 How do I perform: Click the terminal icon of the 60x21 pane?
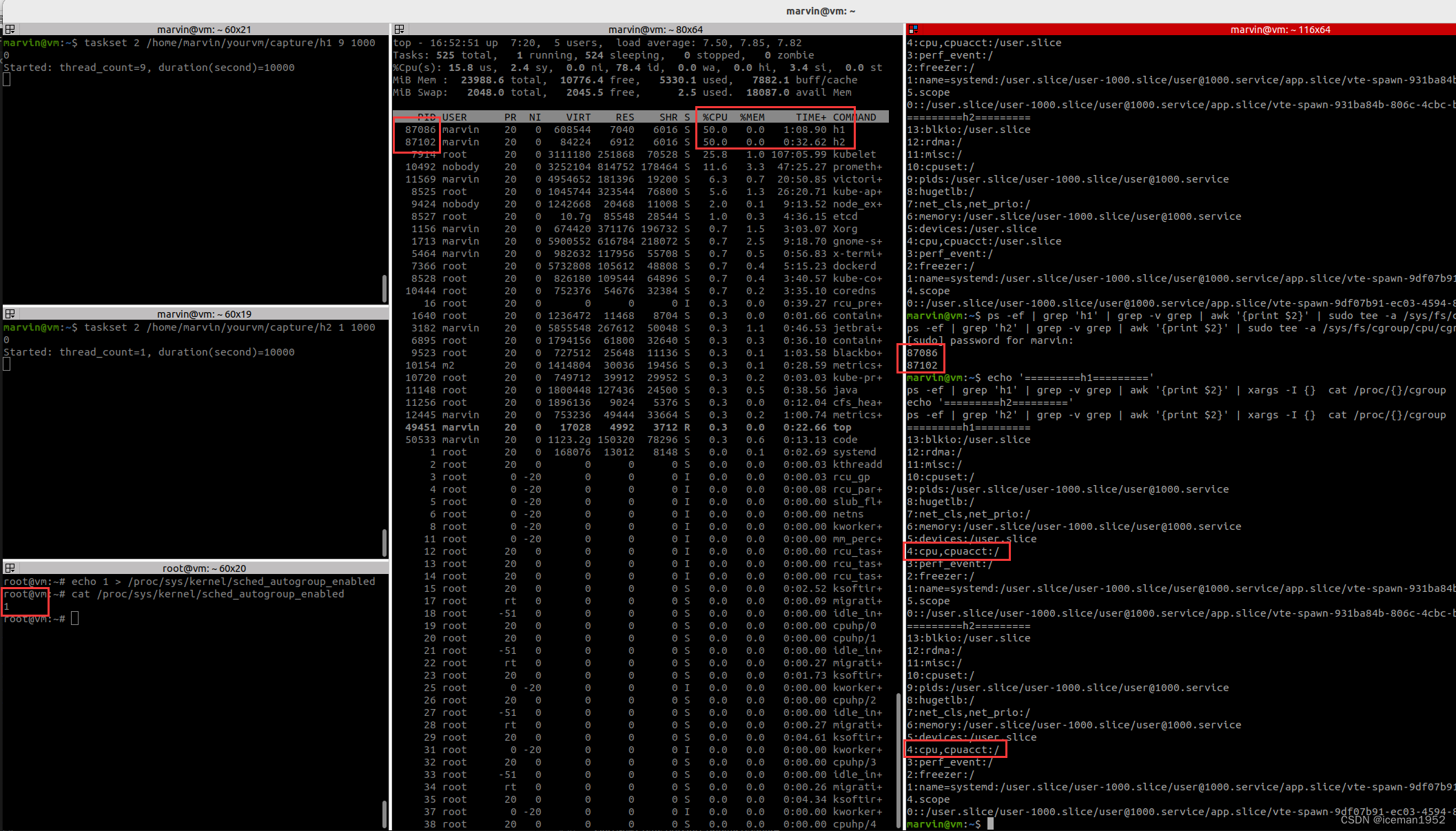(10, 30)
